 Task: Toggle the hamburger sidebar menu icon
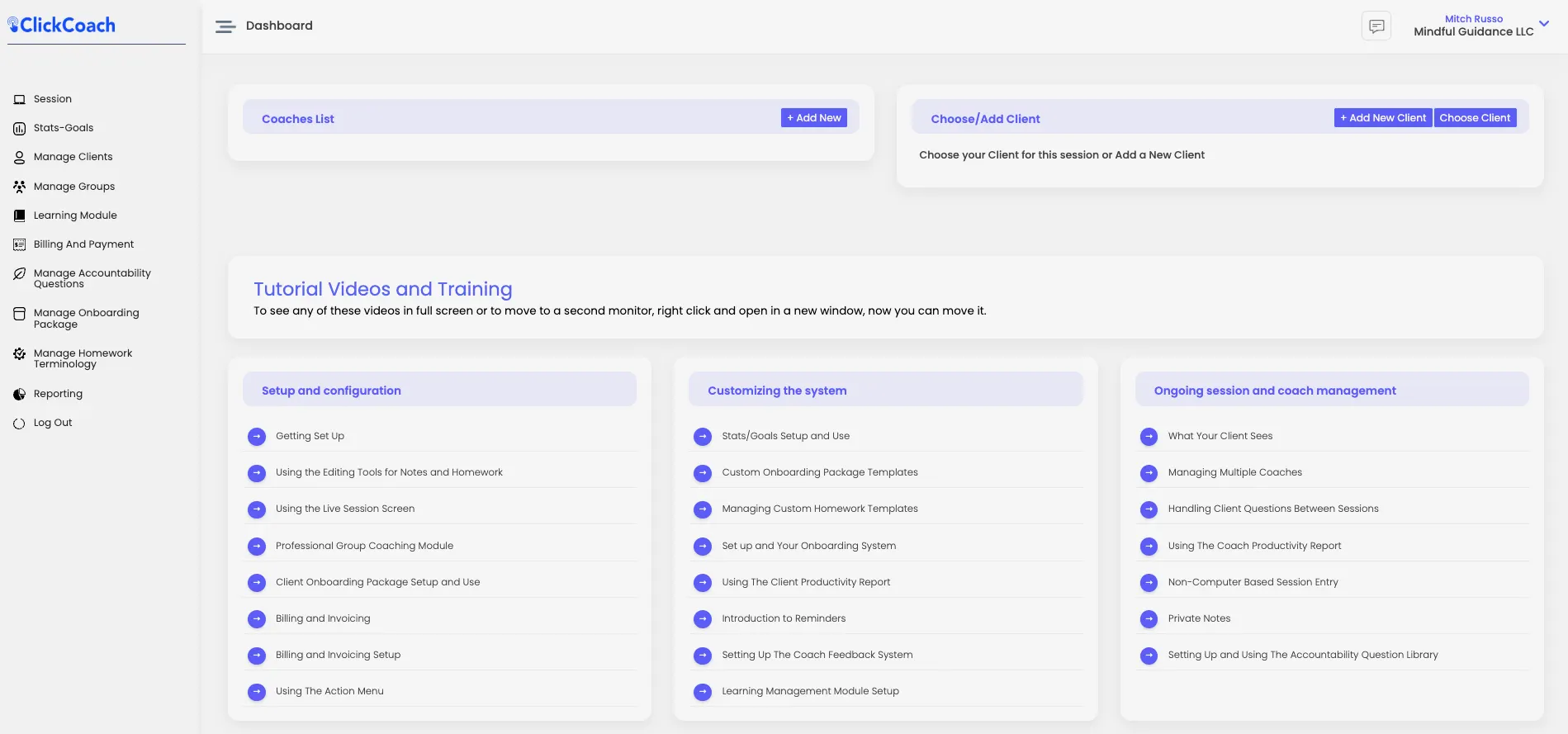[225, 26]
